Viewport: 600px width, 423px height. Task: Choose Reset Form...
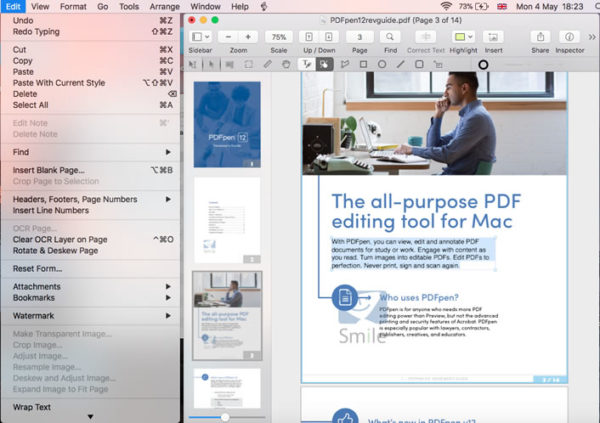tap(90, 268)
